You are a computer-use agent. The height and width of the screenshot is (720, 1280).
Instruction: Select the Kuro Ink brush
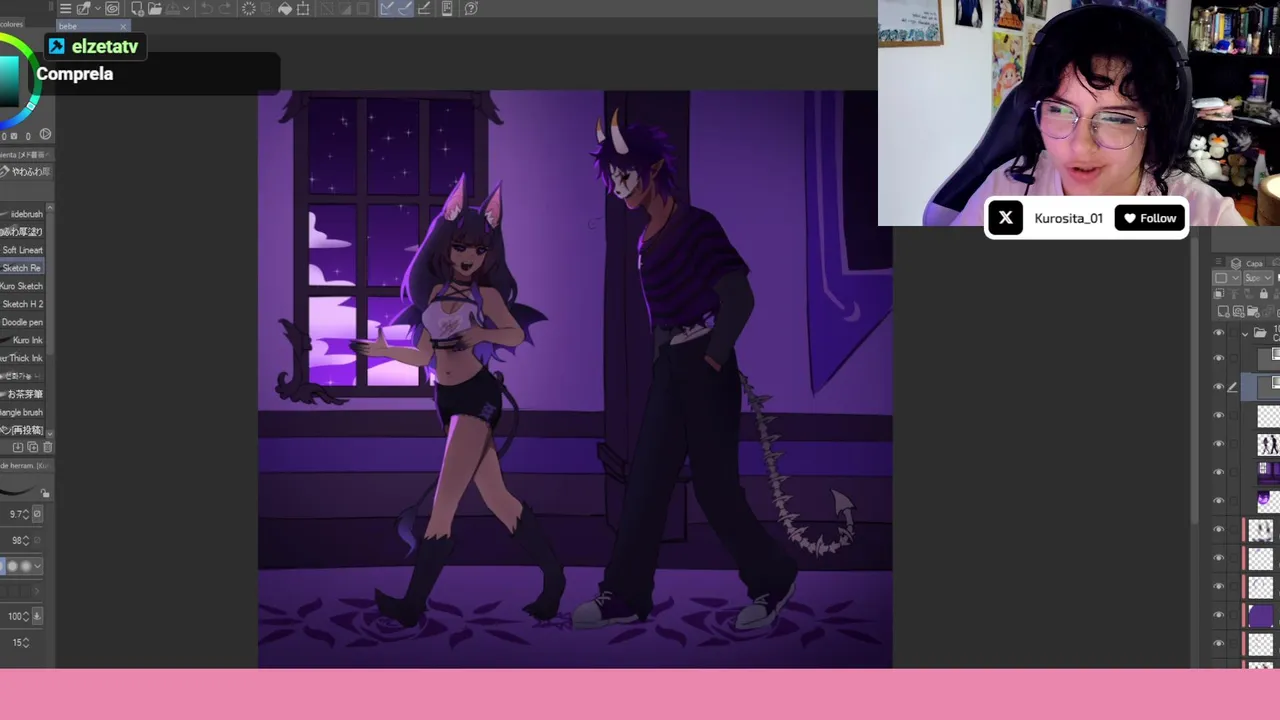tap(22, 340)
